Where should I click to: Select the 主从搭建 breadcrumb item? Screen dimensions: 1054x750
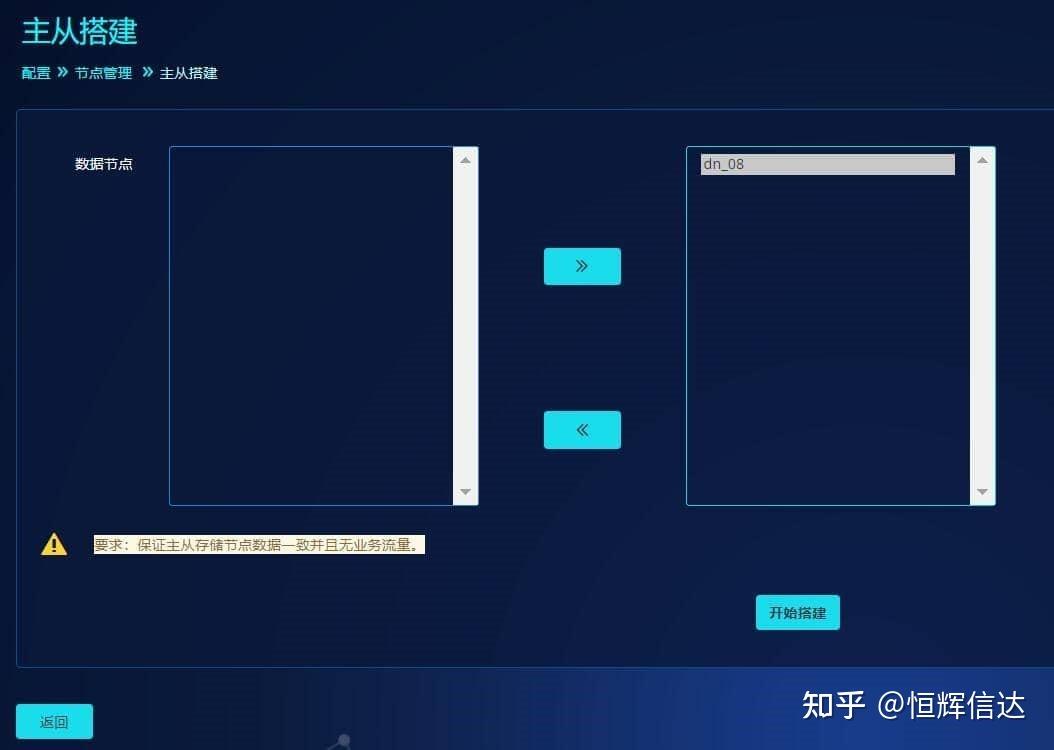point(188,73)
